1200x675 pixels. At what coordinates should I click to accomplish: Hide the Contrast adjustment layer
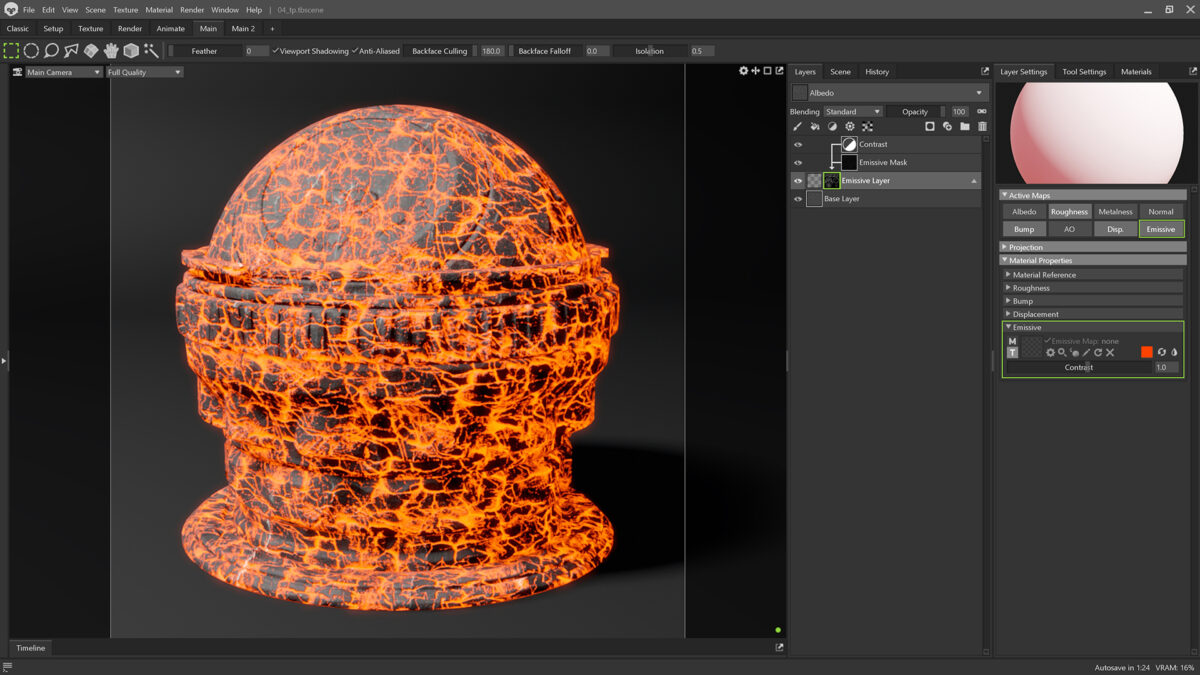[798, 144]
